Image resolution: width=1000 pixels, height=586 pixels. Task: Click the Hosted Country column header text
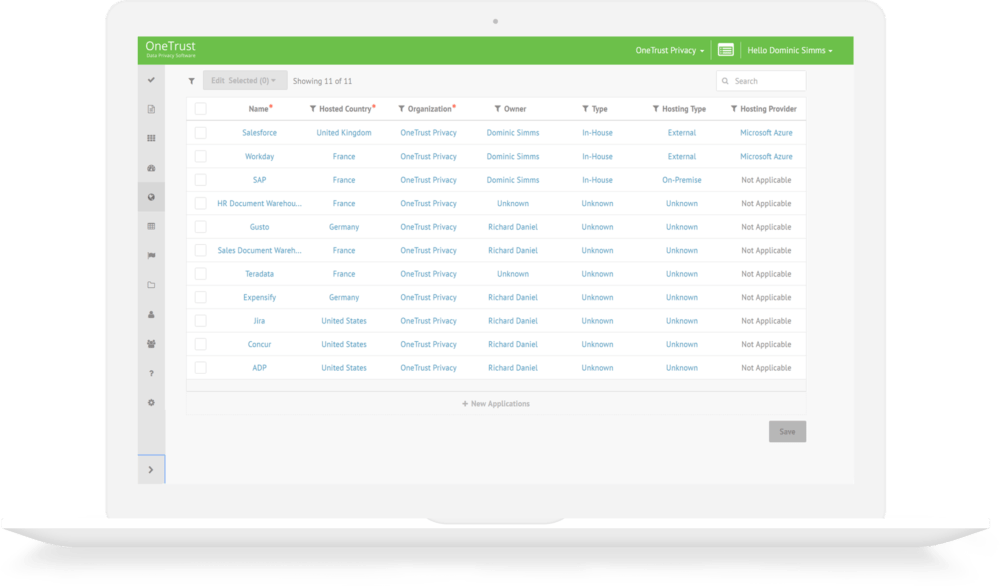tap(345, 109)
